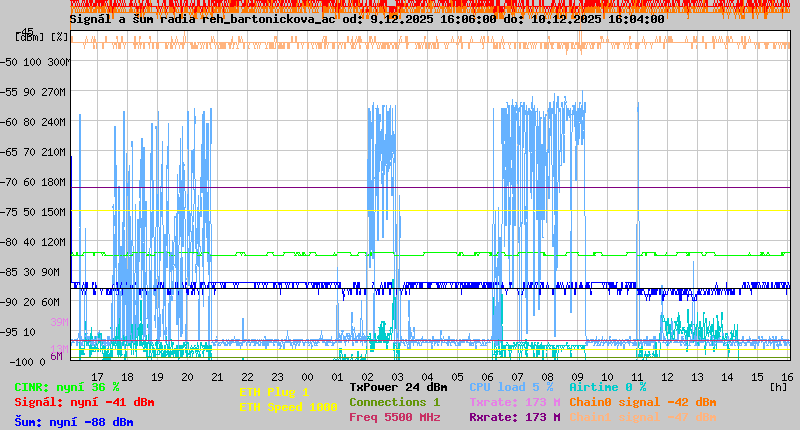Click the 'Airtime 0 %' legend entry
Screen dimensions: 800x430
608,388
